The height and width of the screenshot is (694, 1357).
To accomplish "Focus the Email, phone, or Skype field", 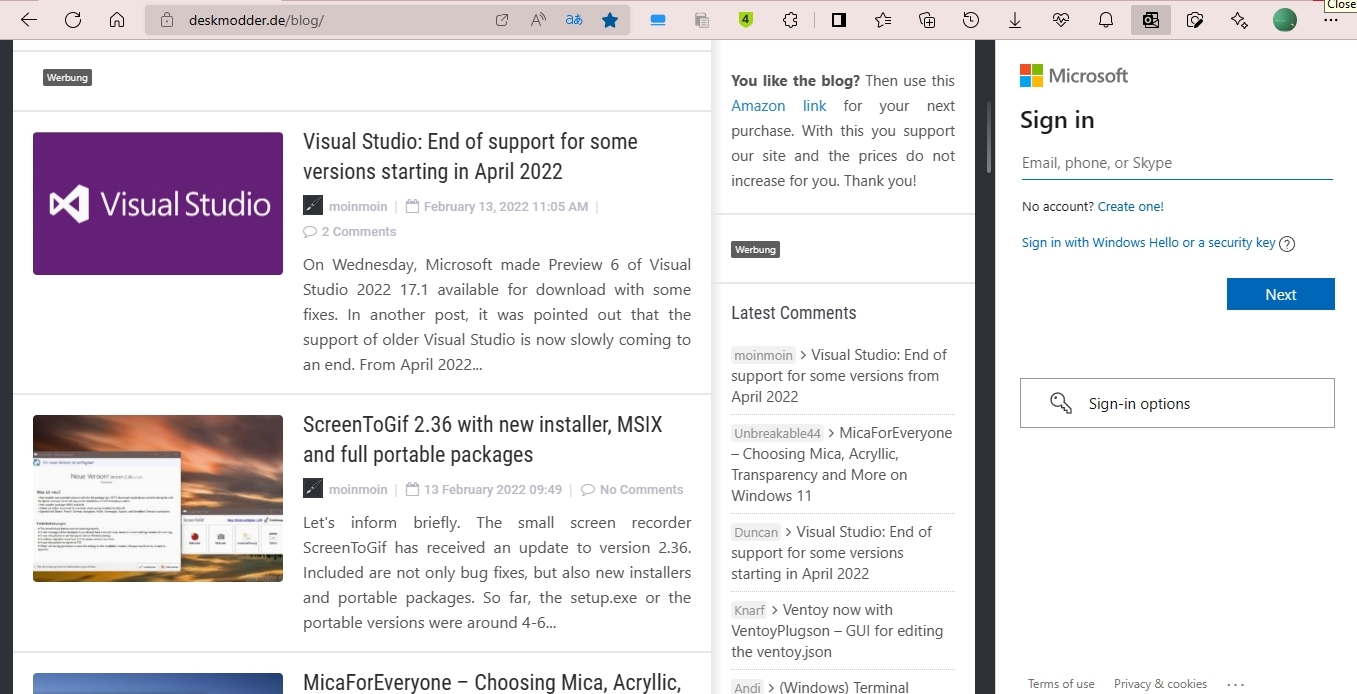I will (x=1177, y=163).
